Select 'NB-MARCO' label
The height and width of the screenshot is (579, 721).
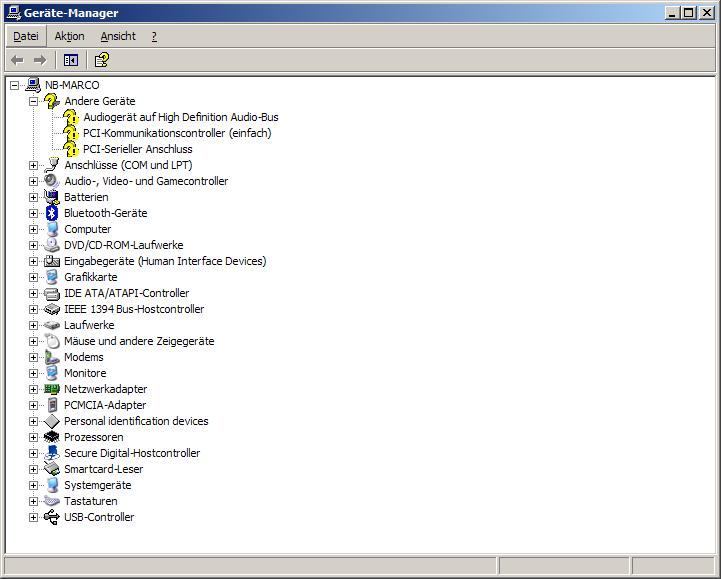72,85
